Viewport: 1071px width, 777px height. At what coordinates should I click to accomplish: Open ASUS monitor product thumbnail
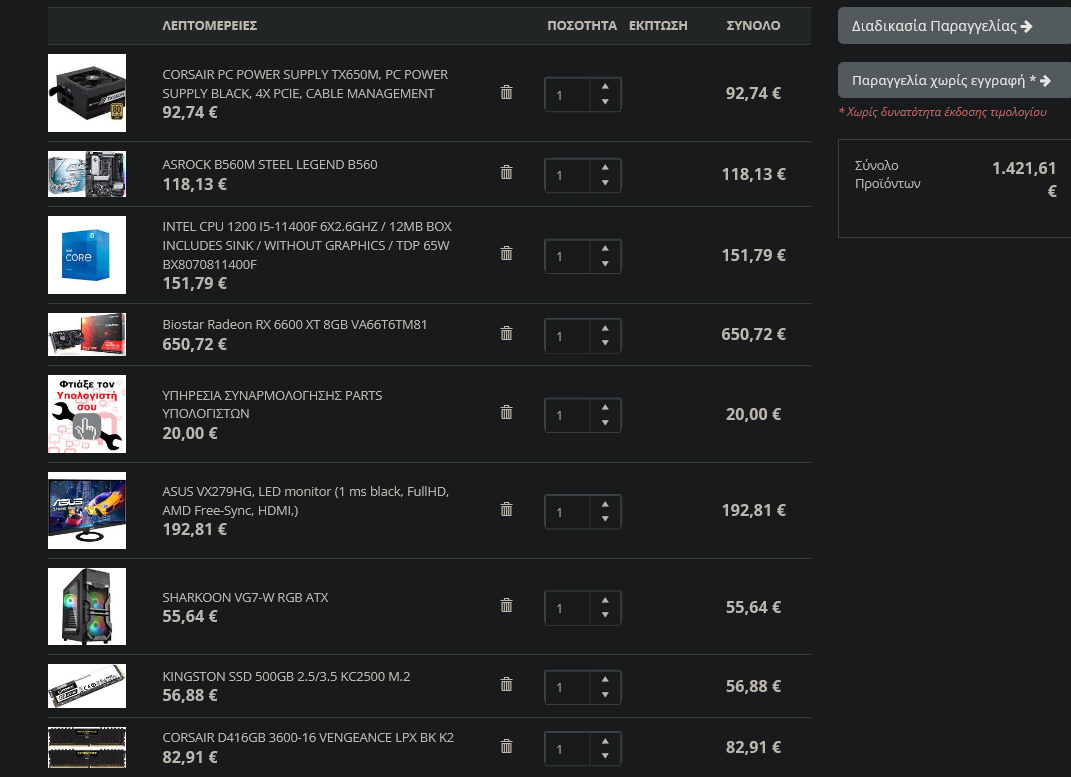tap(87, 510)
